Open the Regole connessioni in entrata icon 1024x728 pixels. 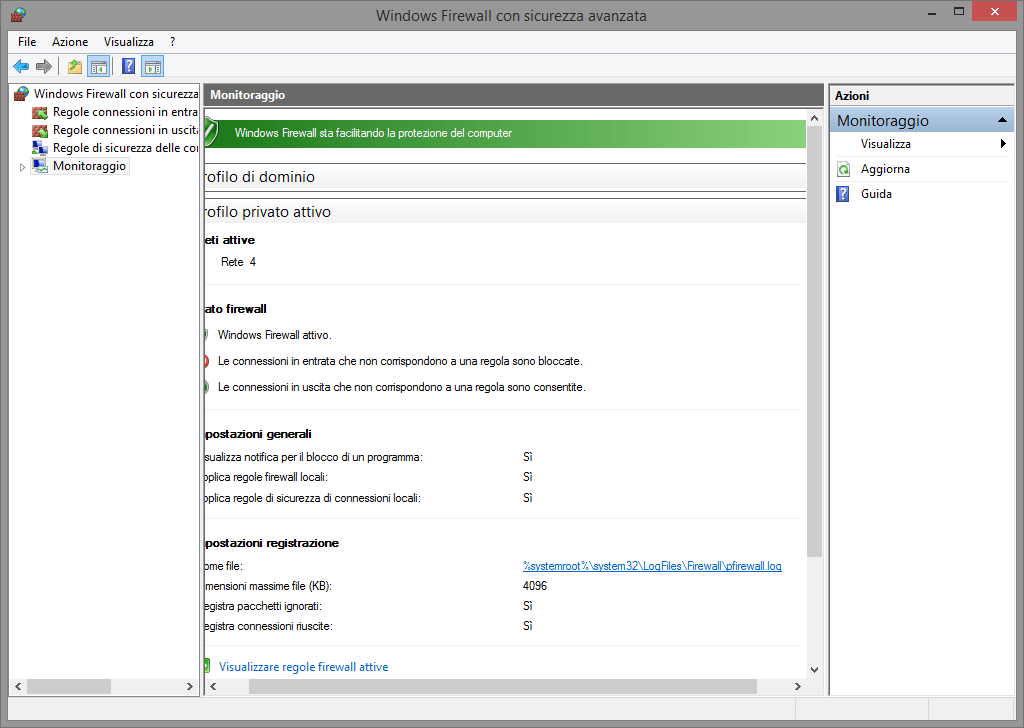tap(40, 112)
